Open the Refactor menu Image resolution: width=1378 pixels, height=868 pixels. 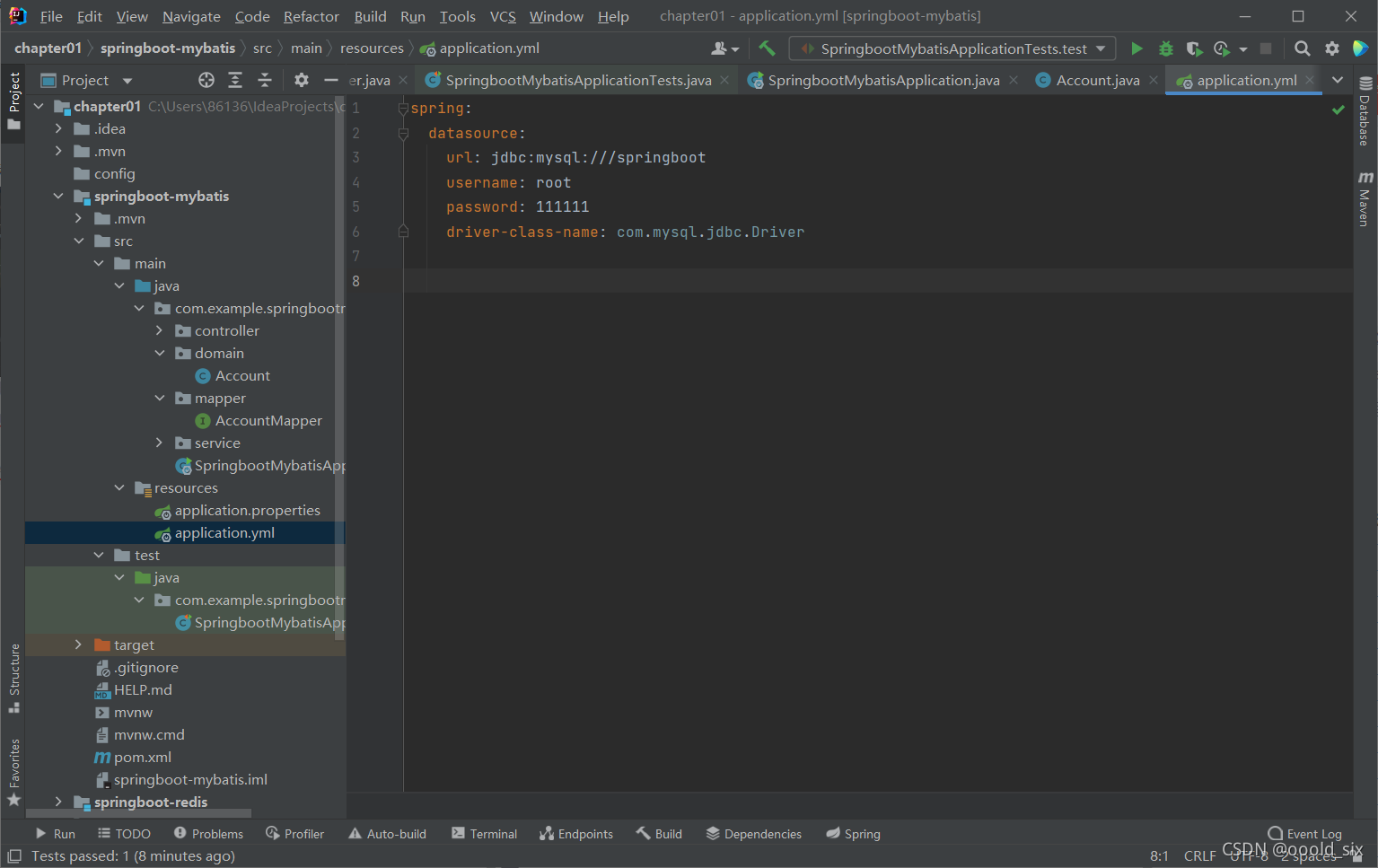[x=311, y=16]
